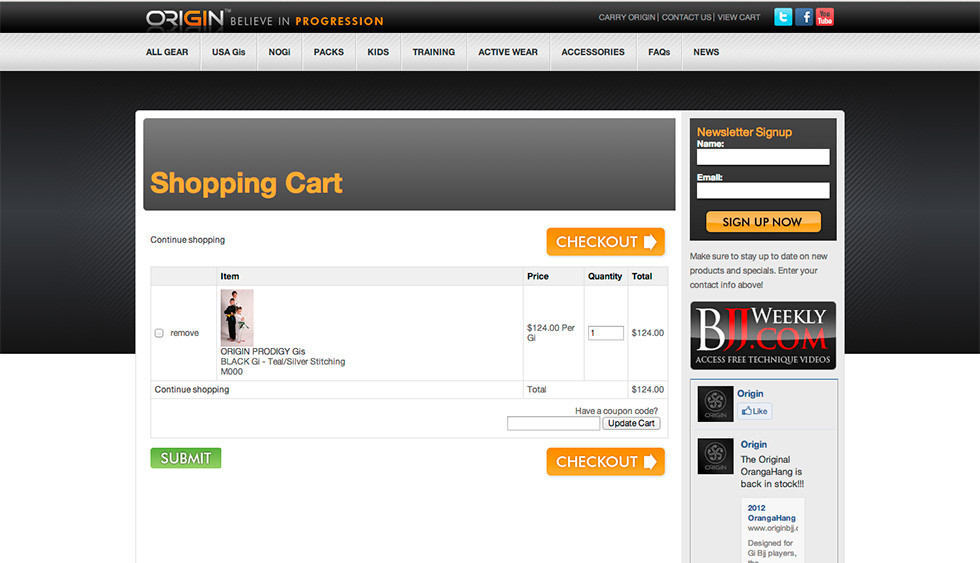Open the ACCESSORIES menu
The height and width of the screenshot is (563, 980).
point(593,52)
